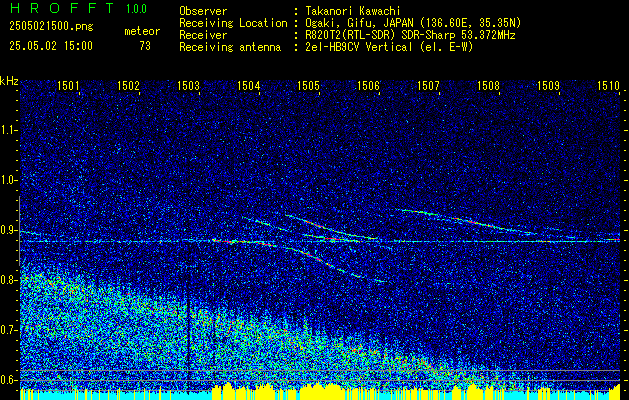Select the filename 2505021500.png
This screenshot has width=629, height=400.
[x=51, y=27]
